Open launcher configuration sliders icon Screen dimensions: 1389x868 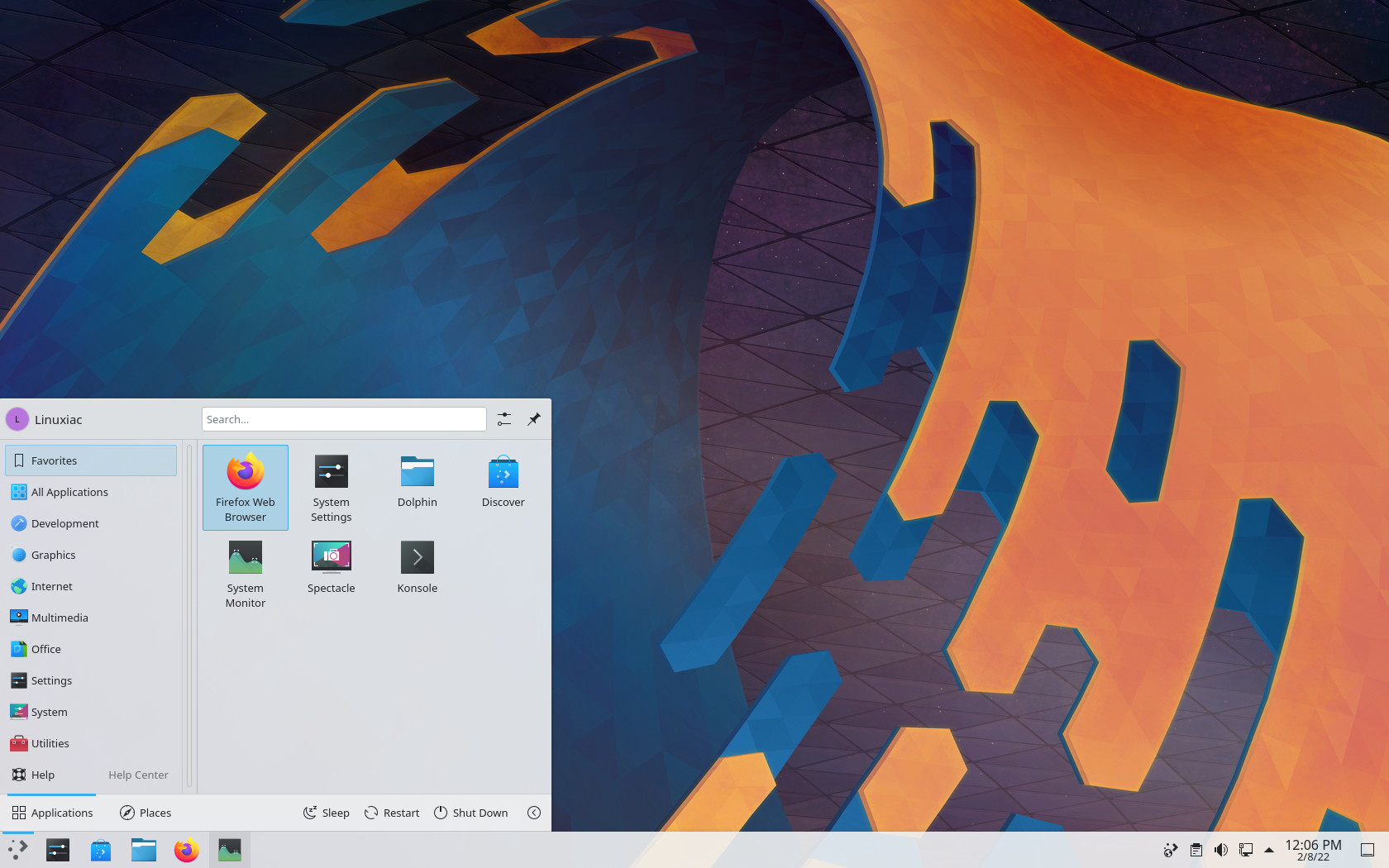point(504,419)
